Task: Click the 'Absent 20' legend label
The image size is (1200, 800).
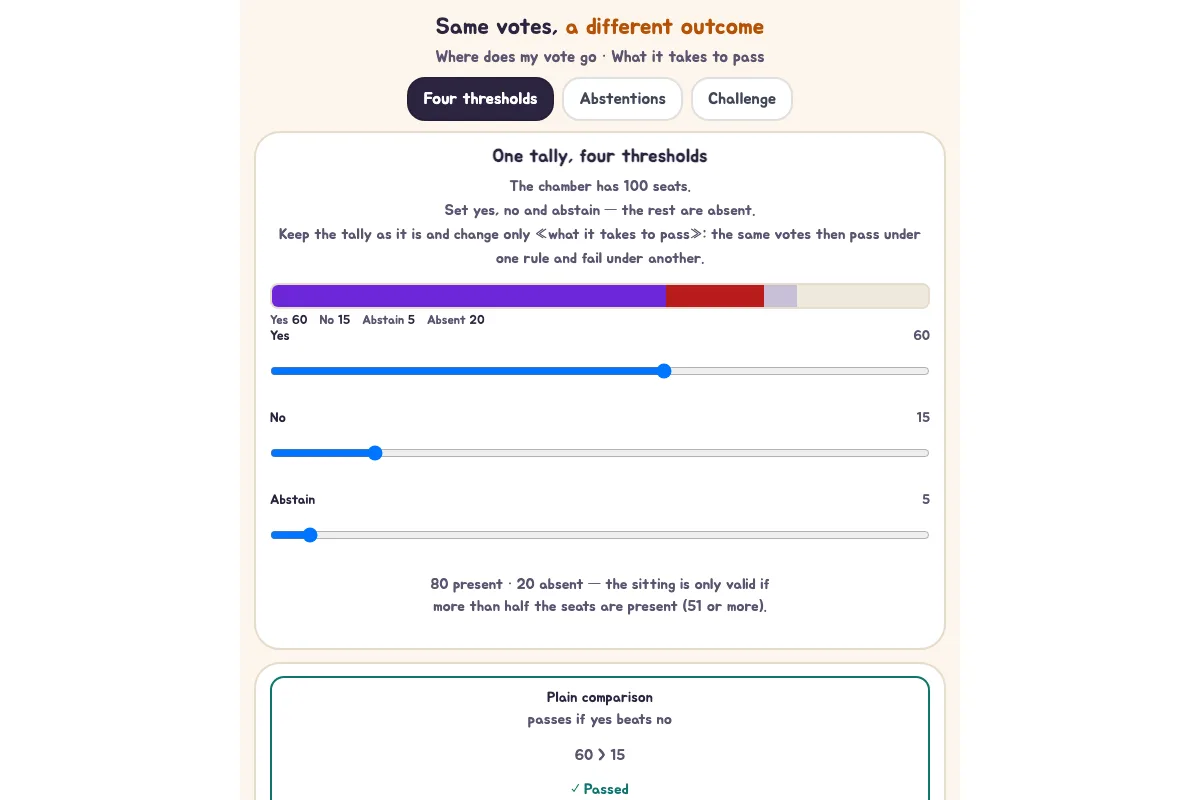Action: 456,320
